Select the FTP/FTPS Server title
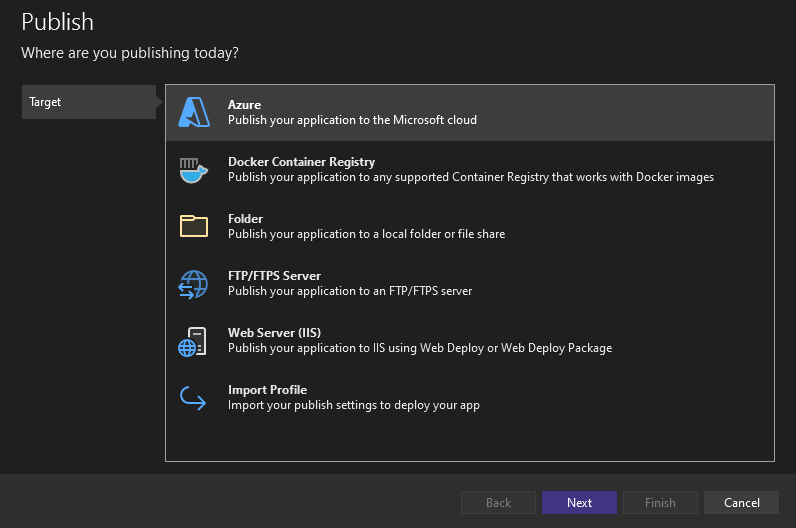796x528 pixels. 274,276
